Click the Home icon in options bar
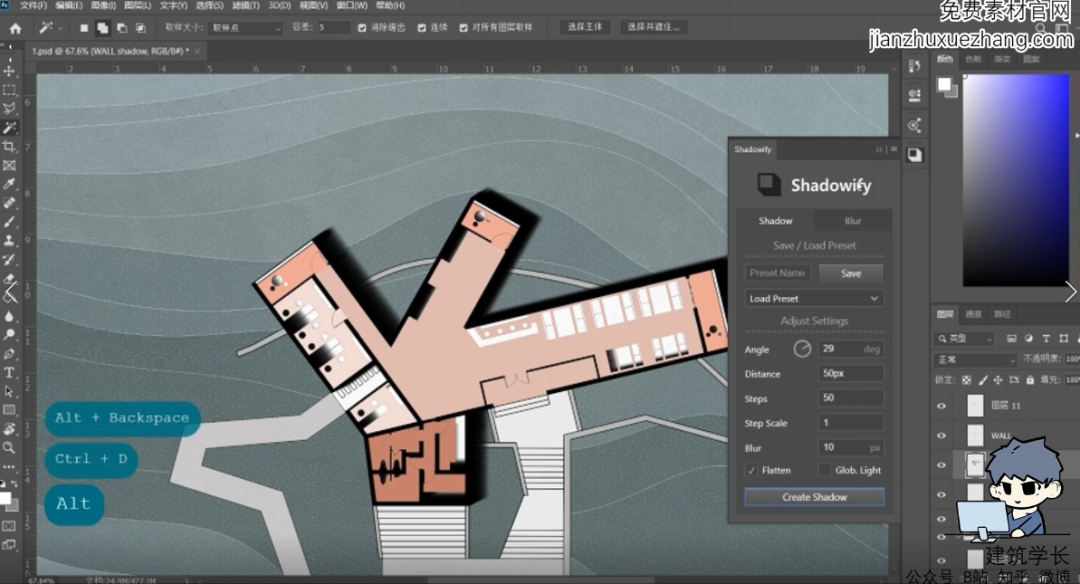Image resolution: width=1080 pixels, height=584 pixels. click(15, 28)
